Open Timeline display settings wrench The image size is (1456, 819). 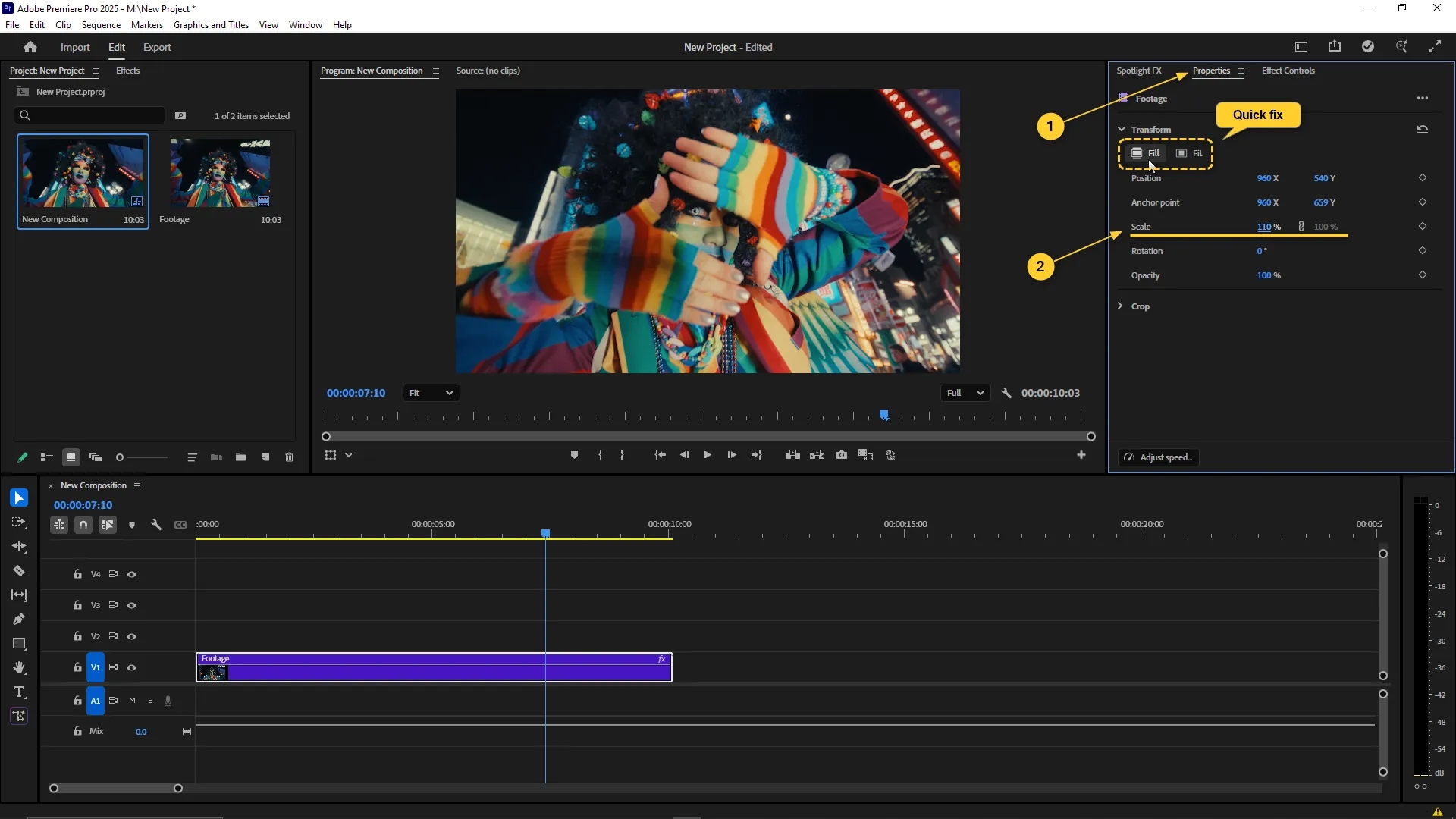156,525
